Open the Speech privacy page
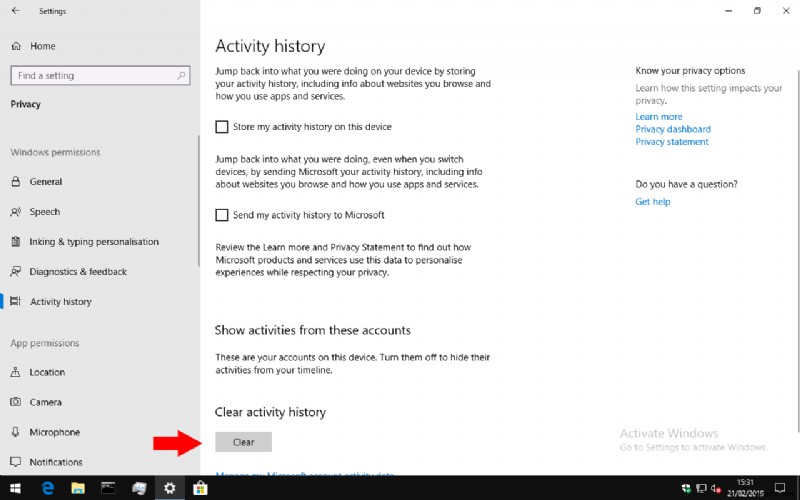The image size is (800, 500). click(x=45, y=212)
